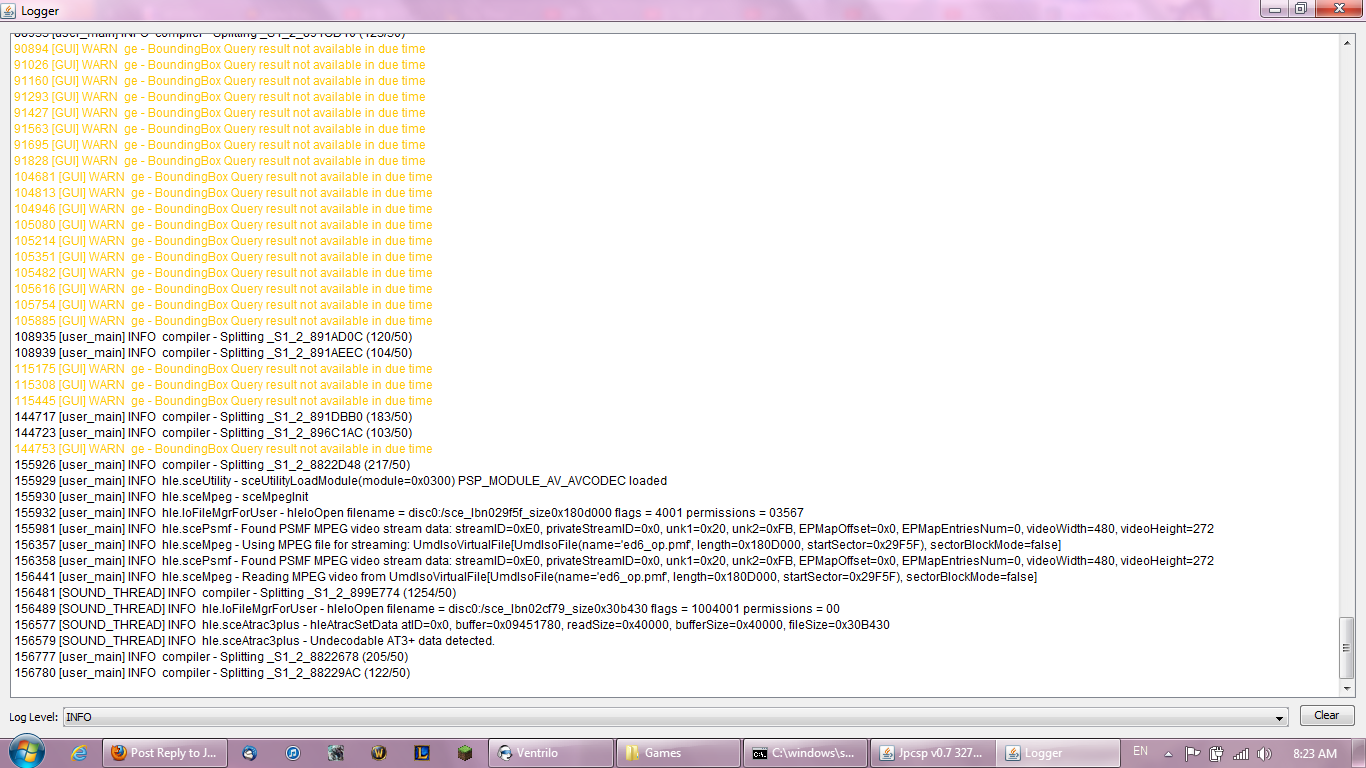The height and width of the screenshot is (768, 1366).
Task: Switch to the Firefox Post Reply window
Action: pos(165,753)
